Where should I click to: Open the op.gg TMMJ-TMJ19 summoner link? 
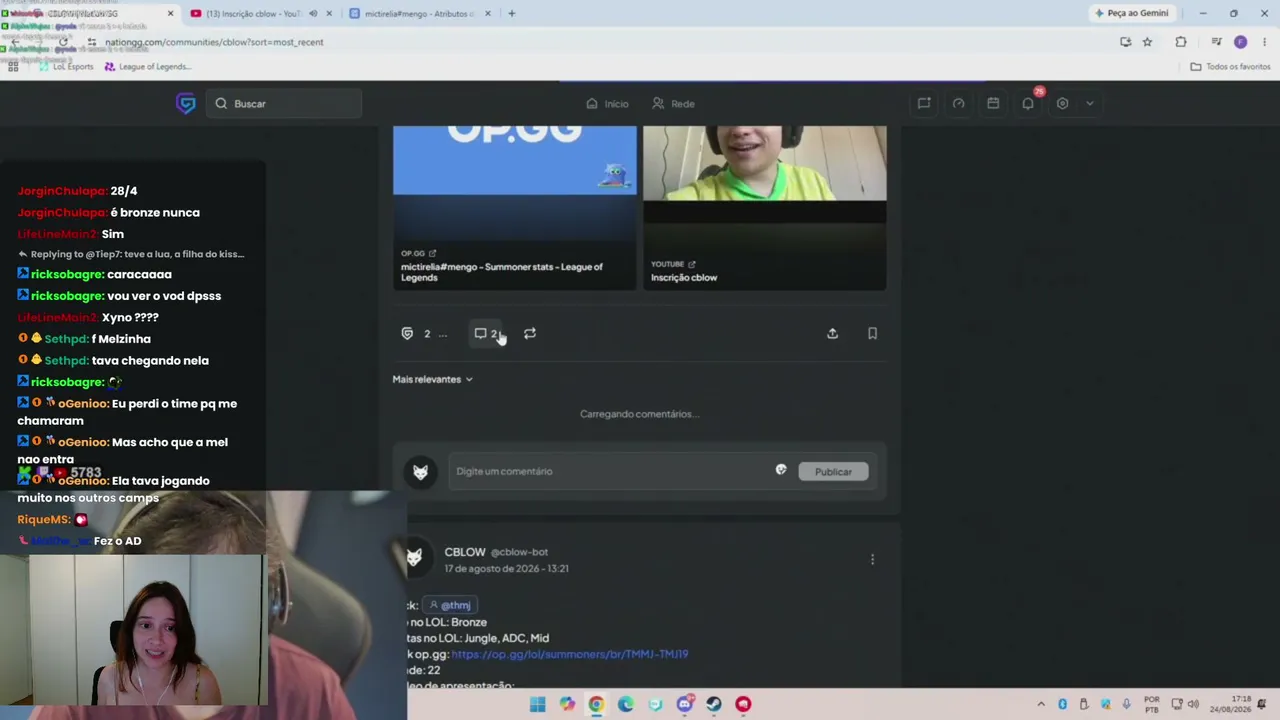tap(569, 654)
